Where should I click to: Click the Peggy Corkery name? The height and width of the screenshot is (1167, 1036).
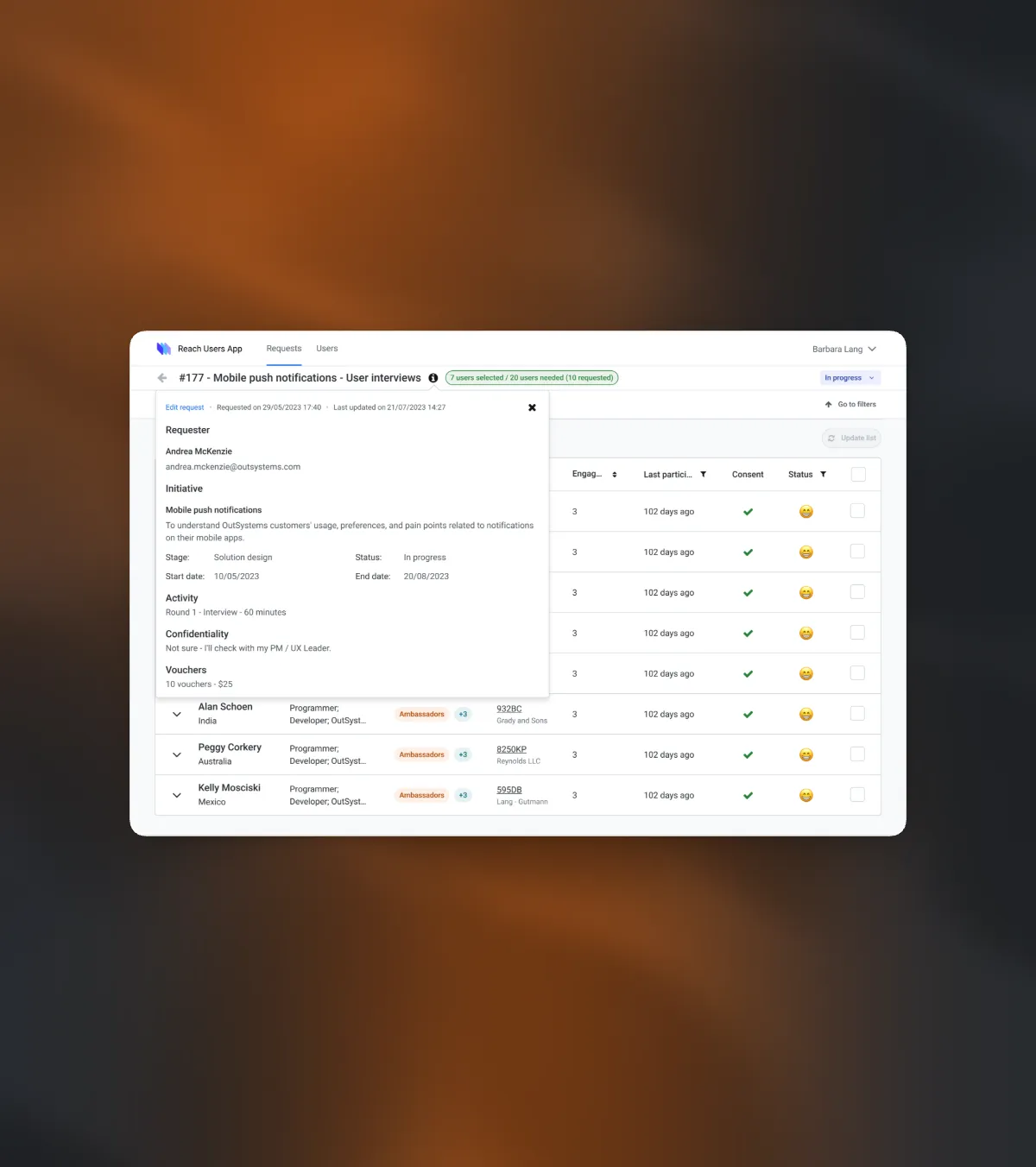pyautogui.click(x=230, y=748)
